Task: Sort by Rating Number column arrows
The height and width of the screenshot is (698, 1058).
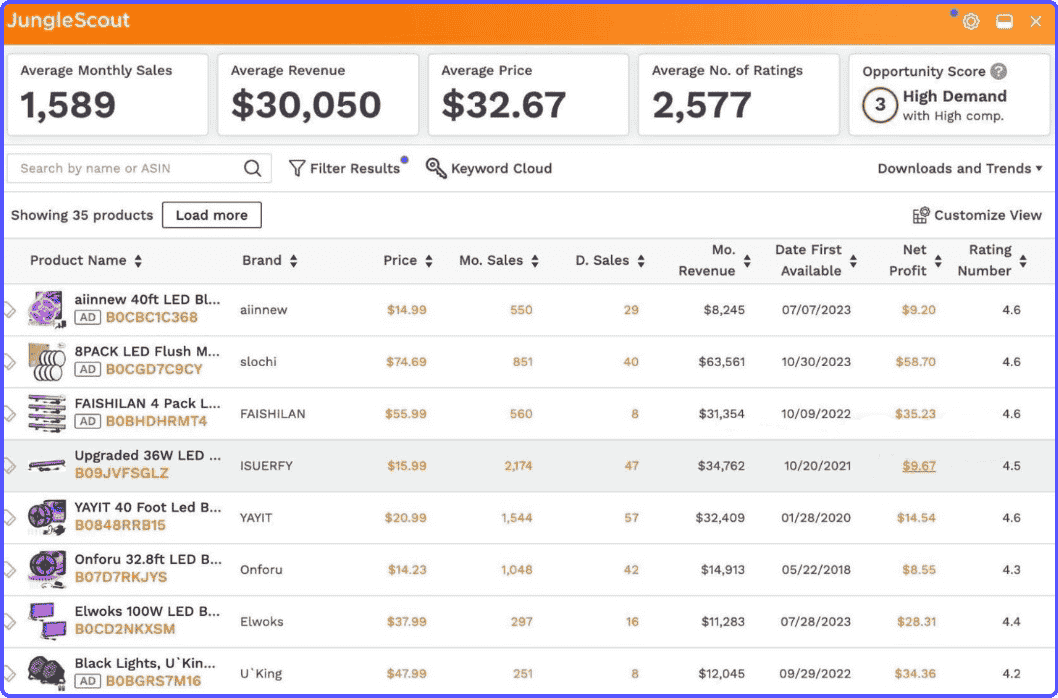Action: [1024, 261]
